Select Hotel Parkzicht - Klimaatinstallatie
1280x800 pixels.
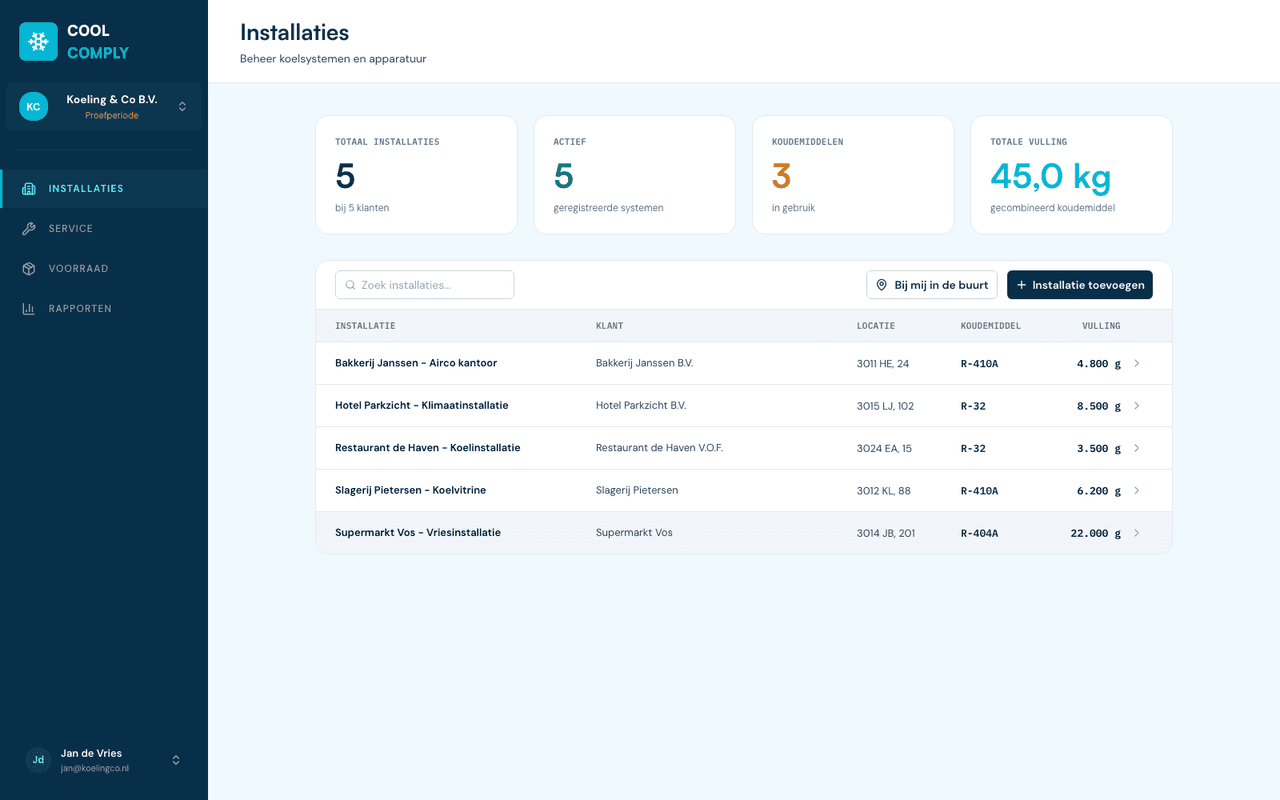point(422,406)
